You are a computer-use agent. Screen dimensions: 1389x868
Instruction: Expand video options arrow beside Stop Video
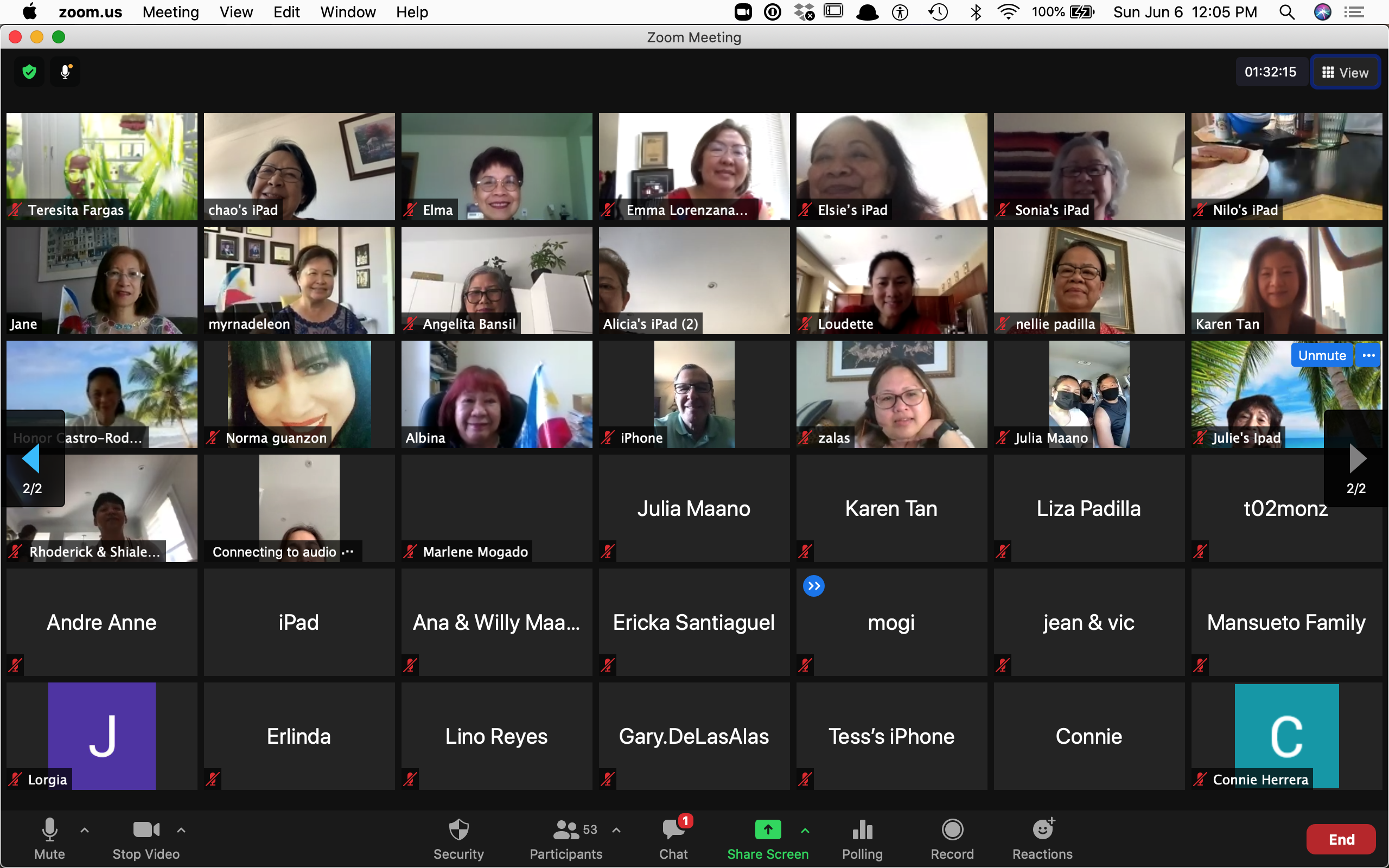181,830
